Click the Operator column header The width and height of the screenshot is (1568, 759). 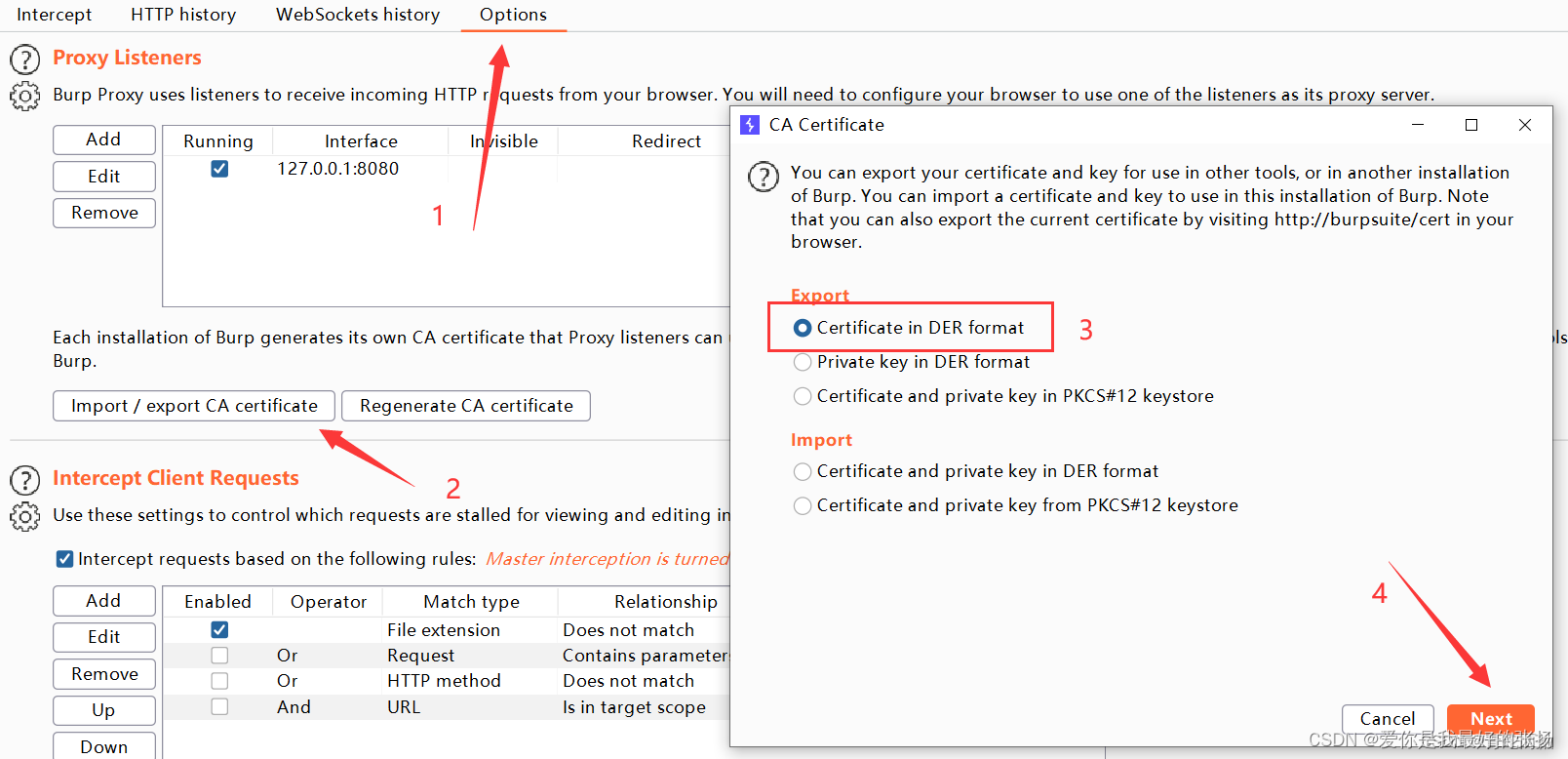[329, 602]
